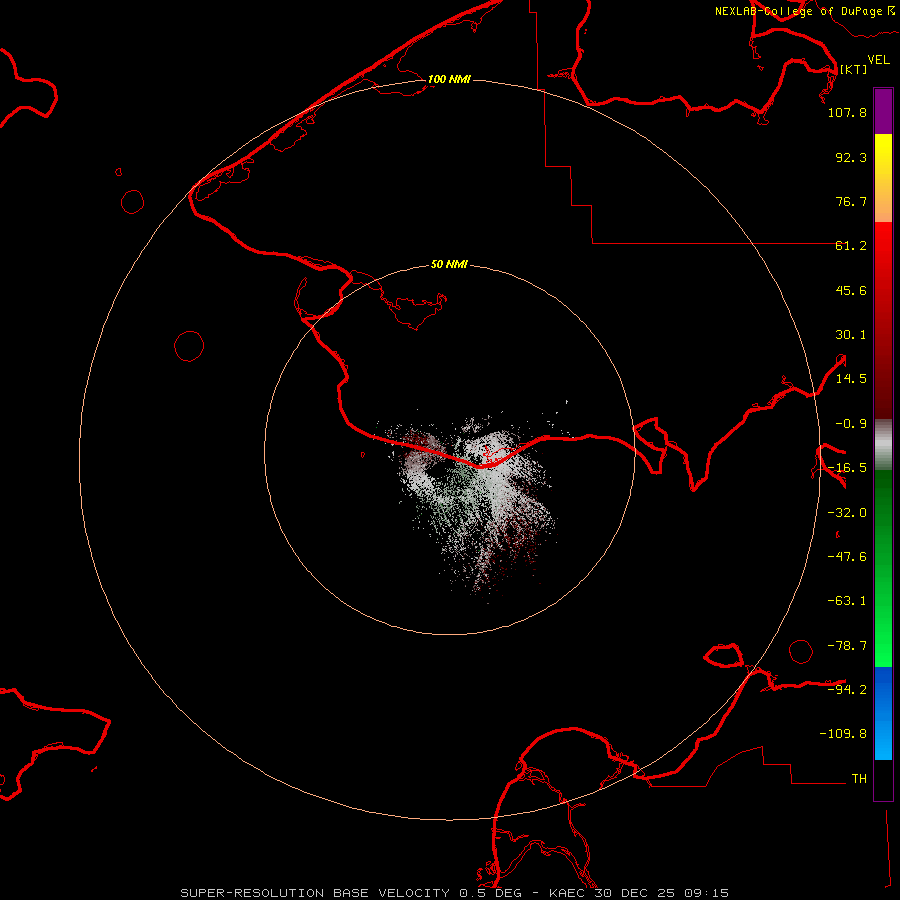900x900 pixels.
Task: Select the -32.0 legend value
Action: click(x=847, y=513)
